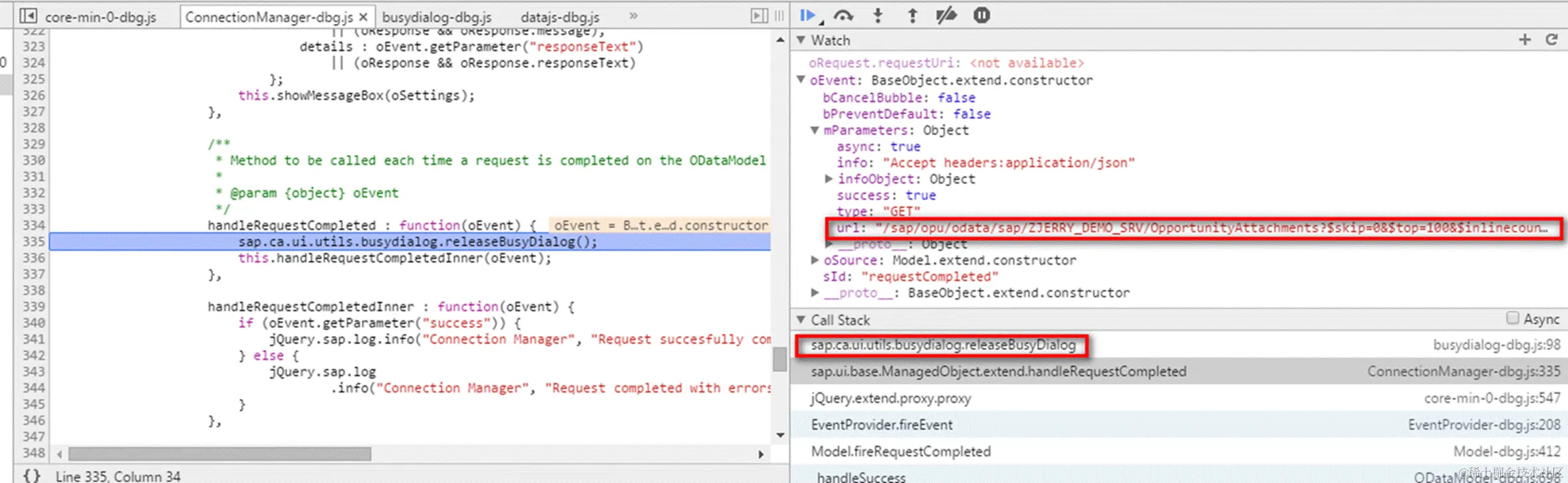Click the horizontal scroll left arrow
Viewport: 1568px width, 483px height.
pyautogui.click(x=59, y=454)
